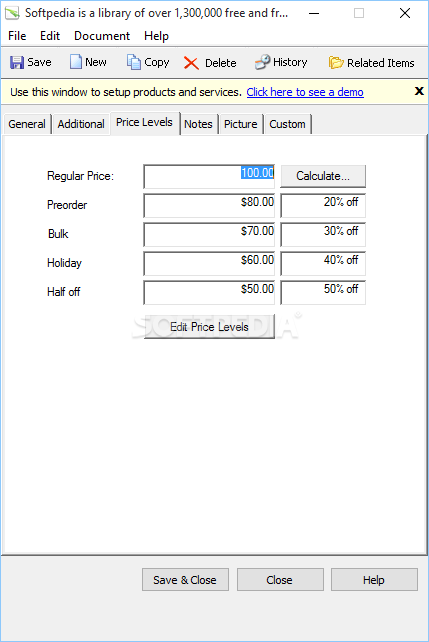The image size is (429, 642).
Task: Click the Copy documents icon
Action: pyautogui.click(x=133, y=62)
